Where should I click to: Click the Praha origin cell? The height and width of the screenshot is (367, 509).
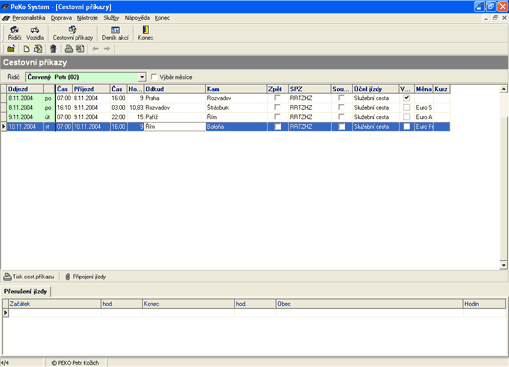[175, 98]
